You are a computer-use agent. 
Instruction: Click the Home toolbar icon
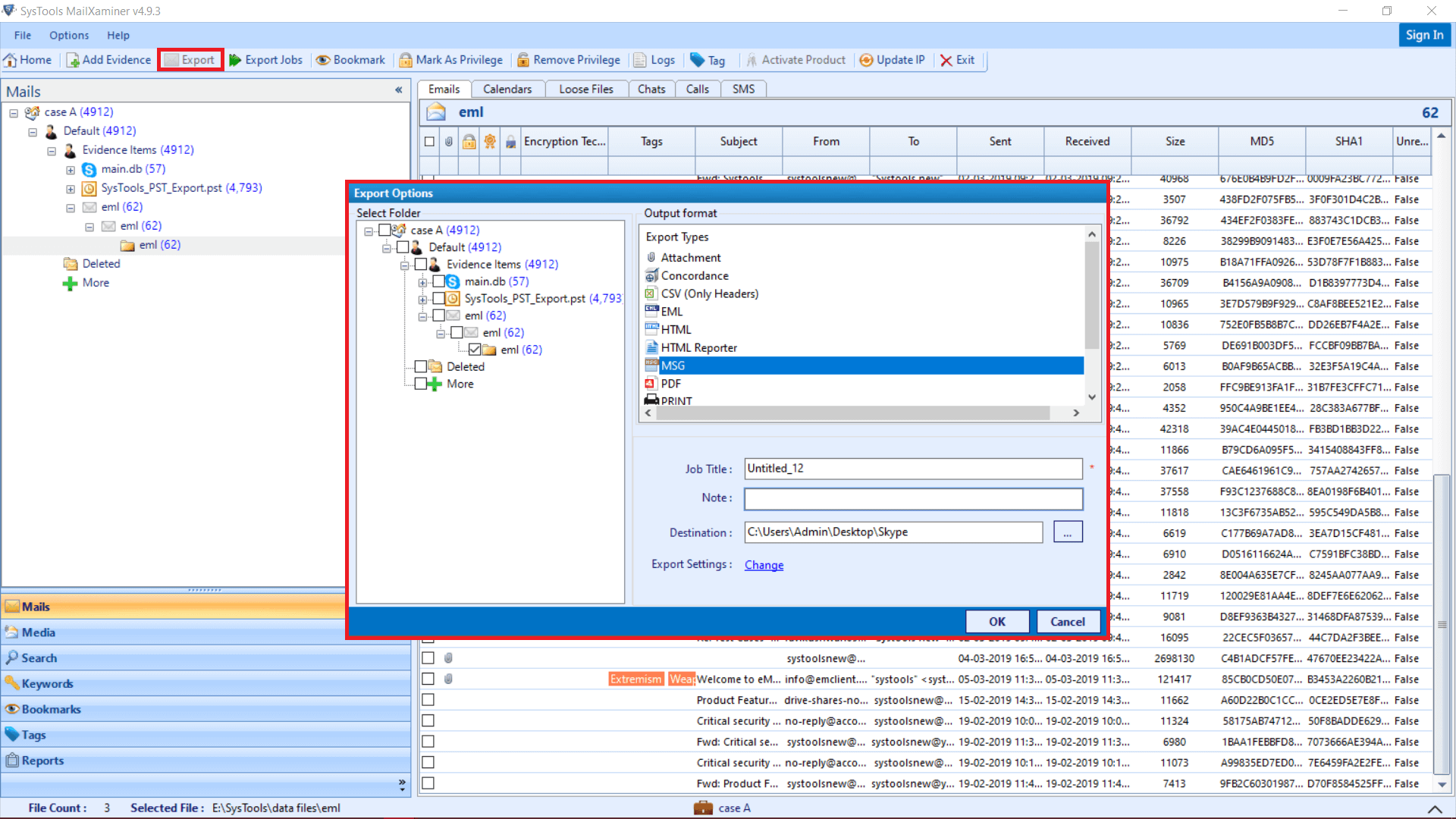(x=11, y=60)
